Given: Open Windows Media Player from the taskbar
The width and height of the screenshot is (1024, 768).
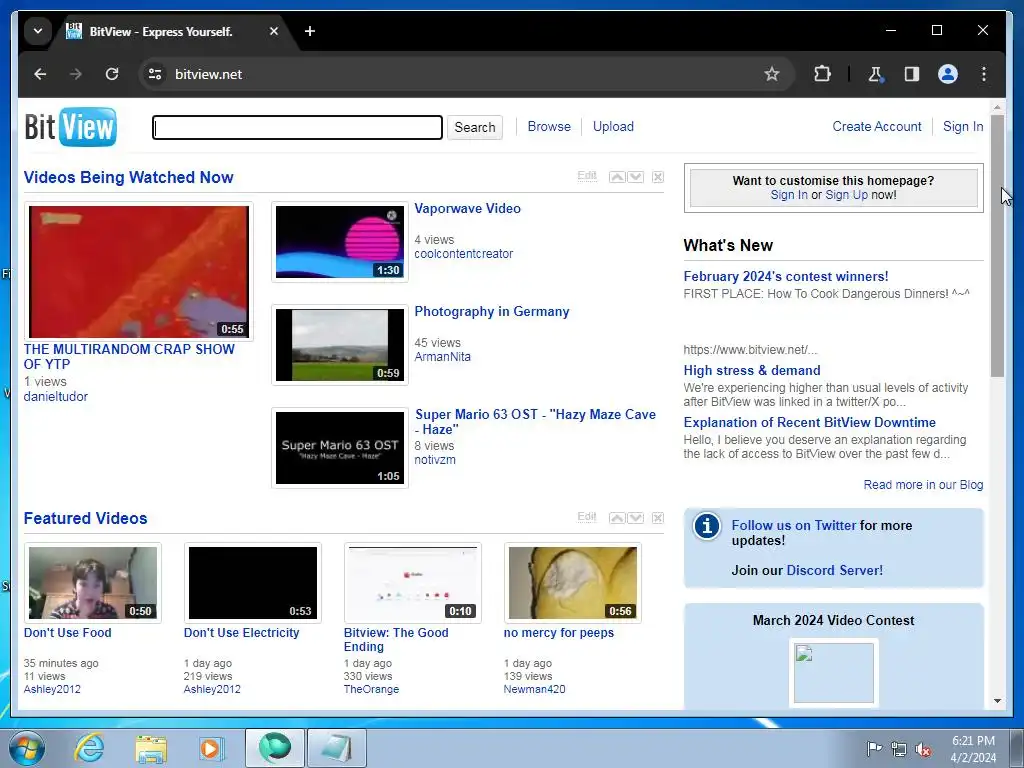Looking at the screenshot, I should [x=212, y=748].
